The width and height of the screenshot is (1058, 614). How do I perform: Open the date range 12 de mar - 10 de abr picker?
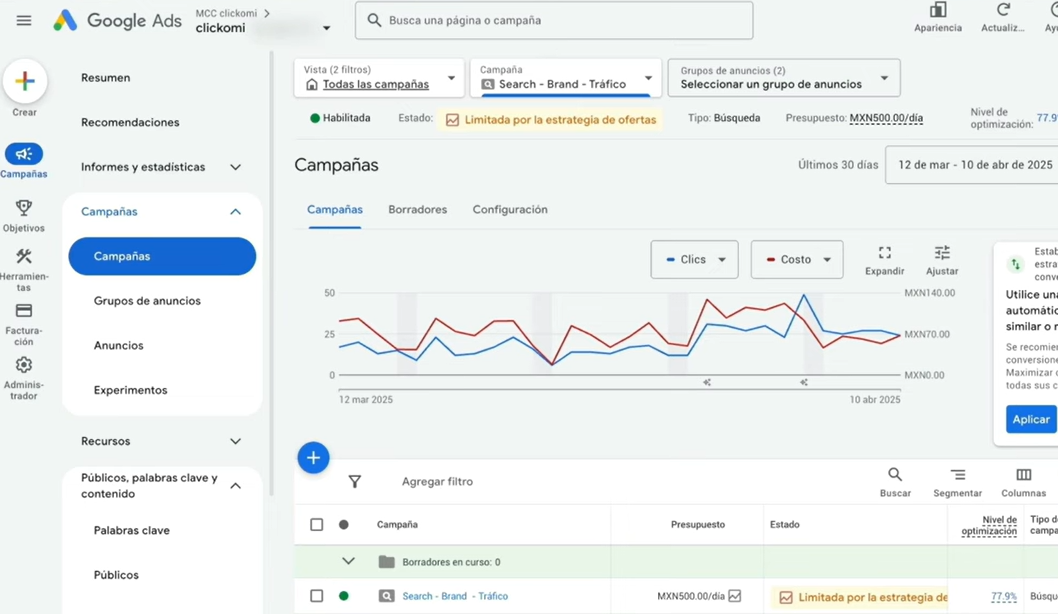(972, 165)
